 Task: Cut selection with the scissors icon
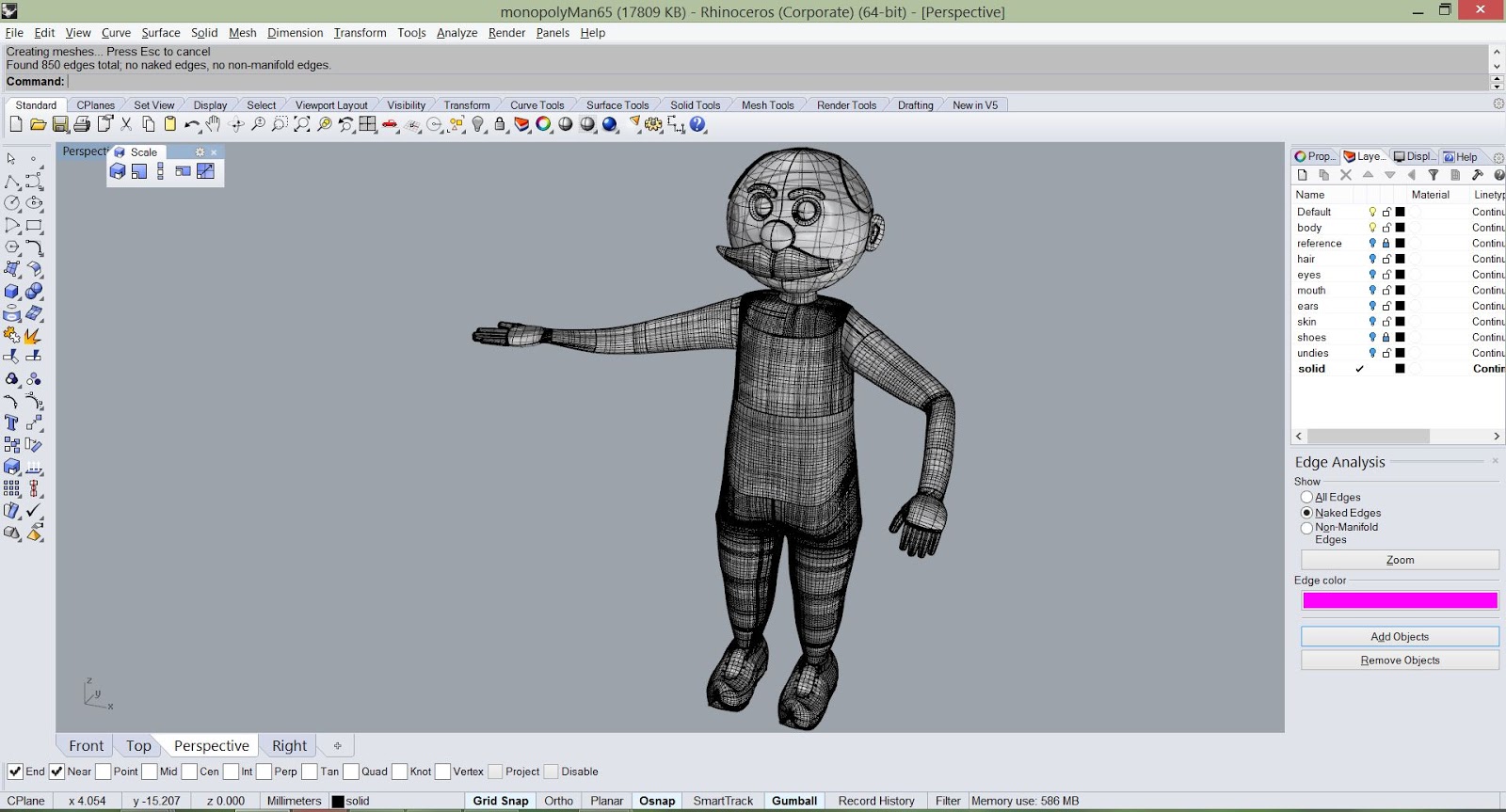[x=126, y=124]
